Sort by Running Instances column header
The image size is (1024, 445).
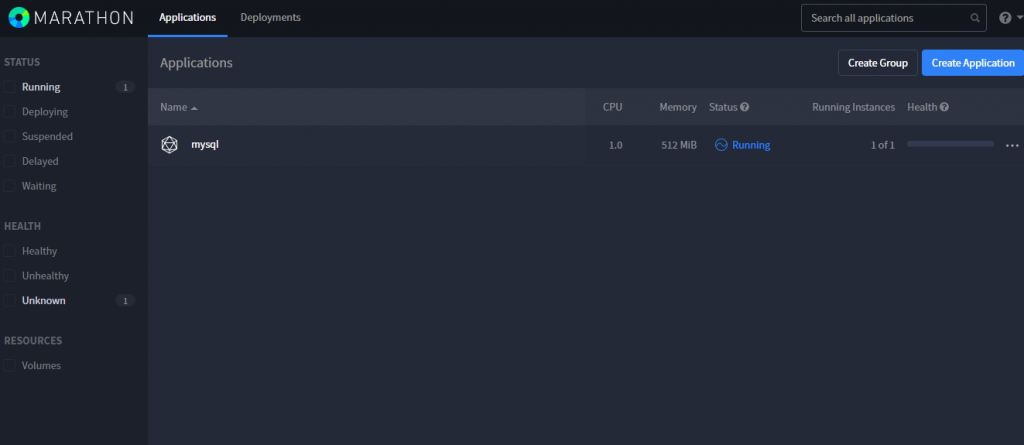point(854,107)
